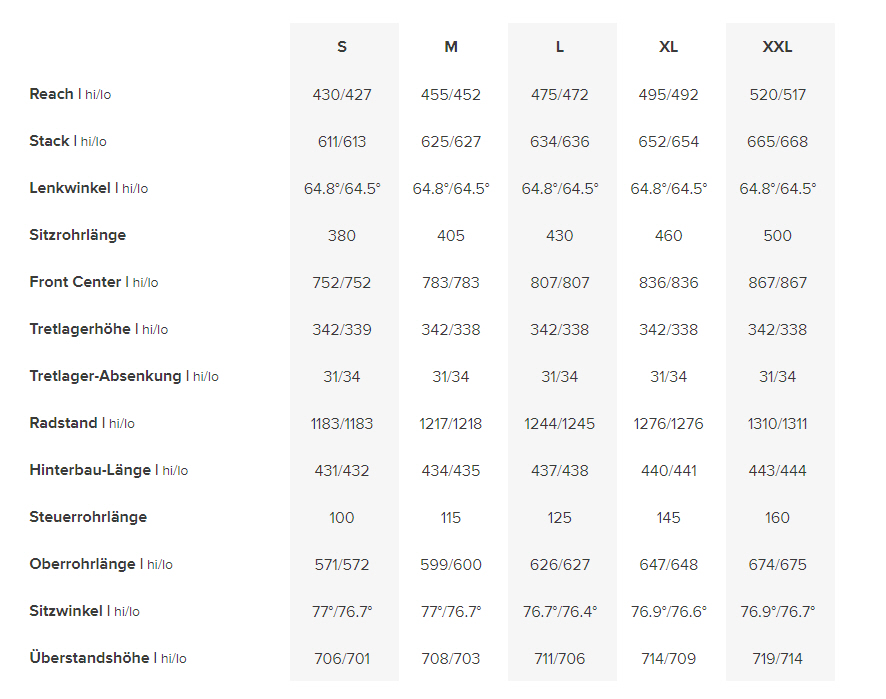
Task: Select the Stack row label
Action: 50,141
